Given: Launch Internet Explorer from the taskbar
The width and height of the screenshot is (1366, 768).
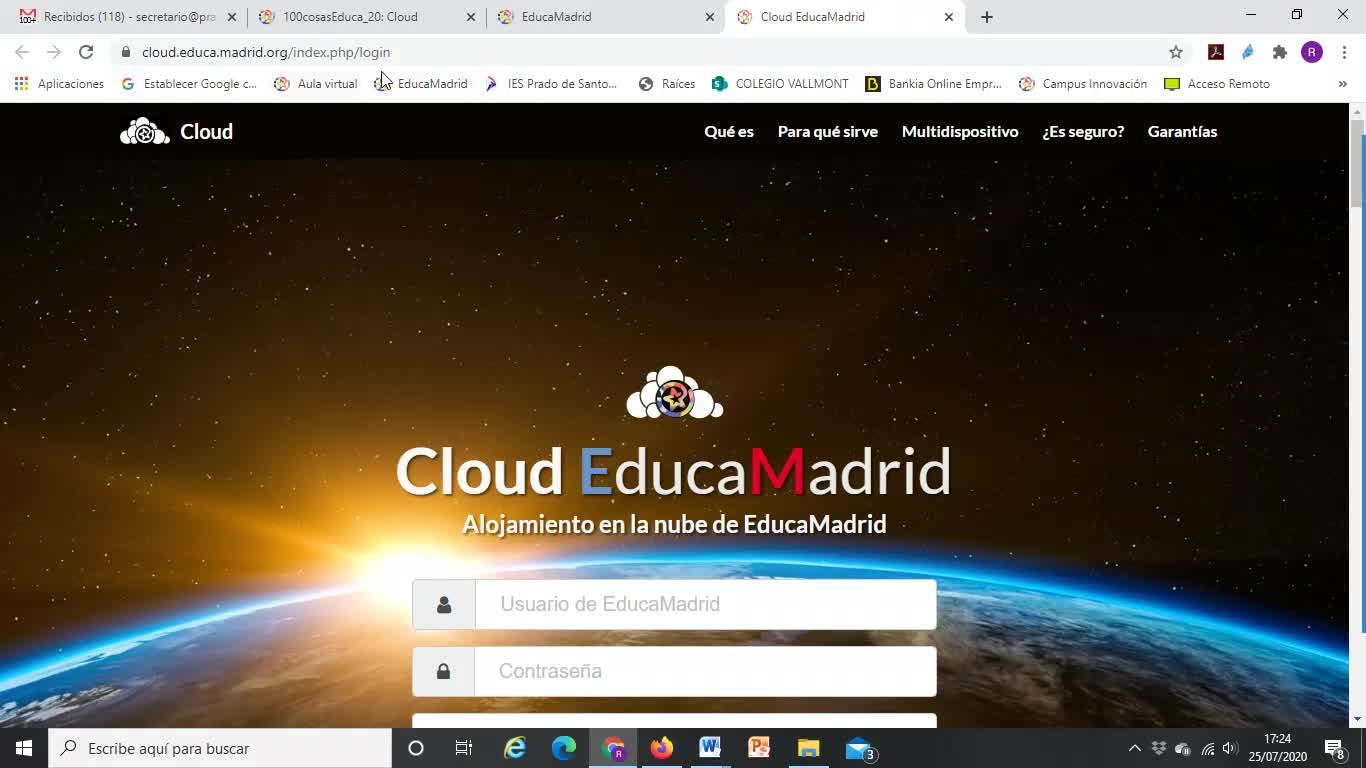Looking at the screenshot, I should 515,748.
